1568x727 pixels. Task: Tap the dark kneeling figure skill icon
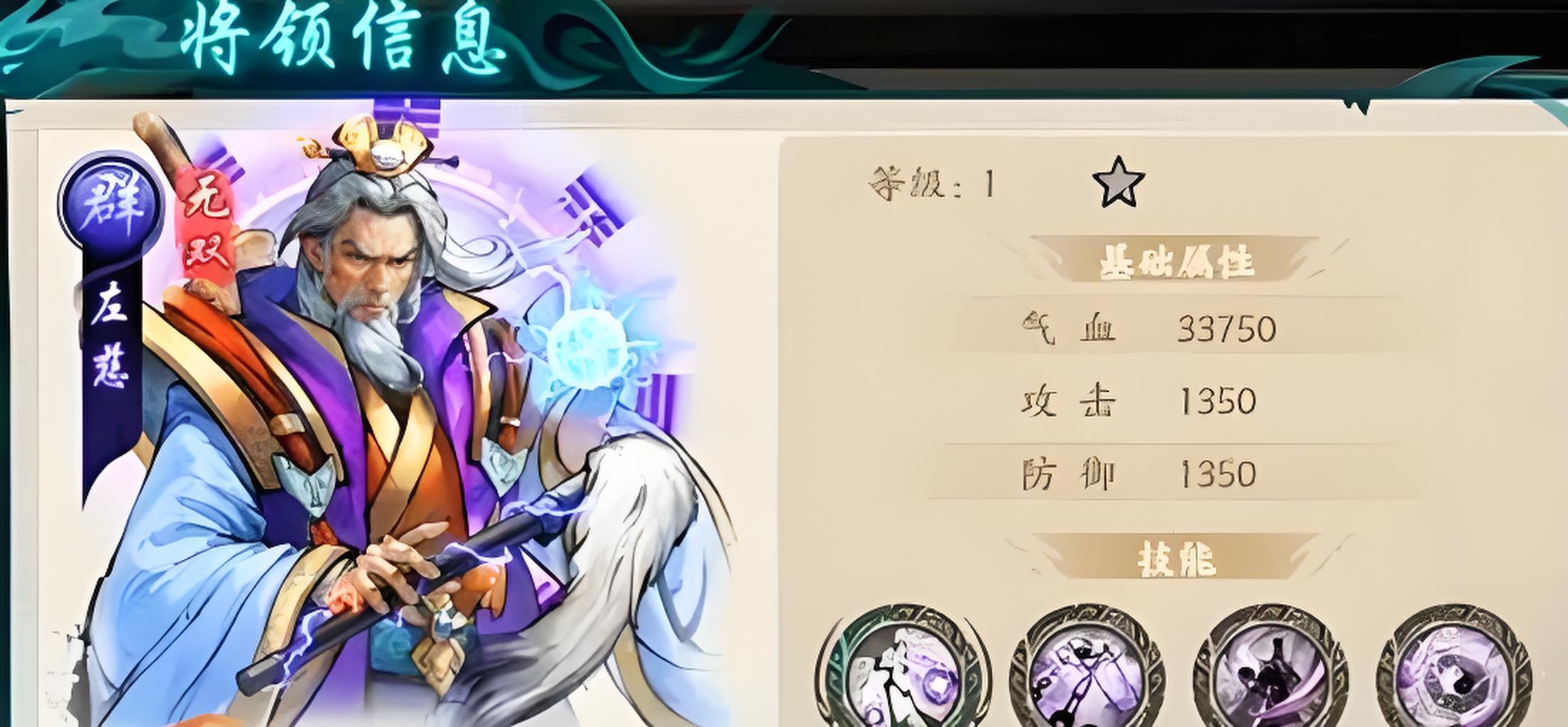1270,667
